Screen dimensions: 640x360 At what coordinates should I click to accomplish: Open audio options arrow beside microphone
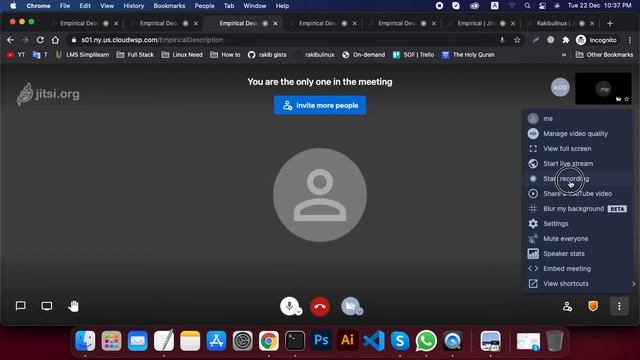pos(299,312)
